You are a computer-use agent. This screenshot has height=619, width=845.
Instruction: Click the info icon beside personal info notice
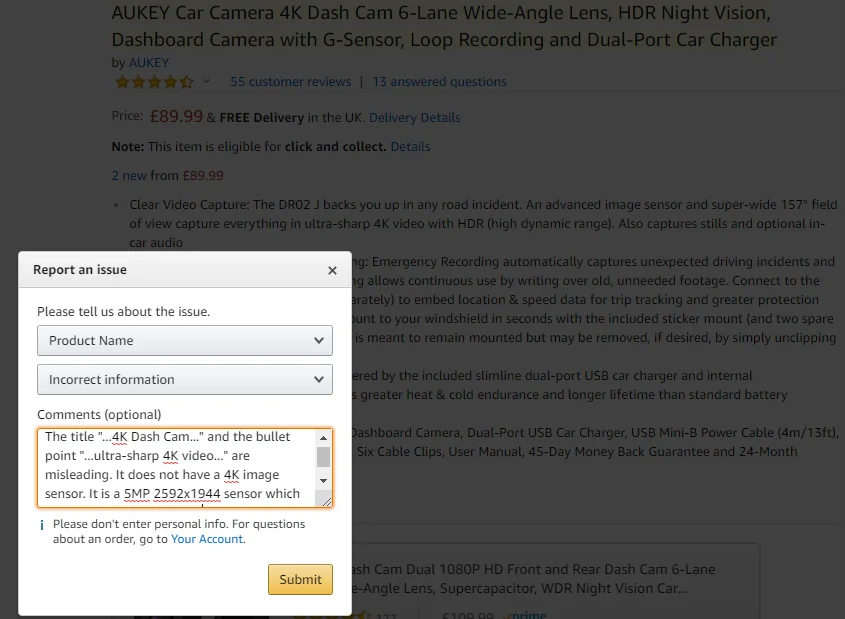coord(41,524)
